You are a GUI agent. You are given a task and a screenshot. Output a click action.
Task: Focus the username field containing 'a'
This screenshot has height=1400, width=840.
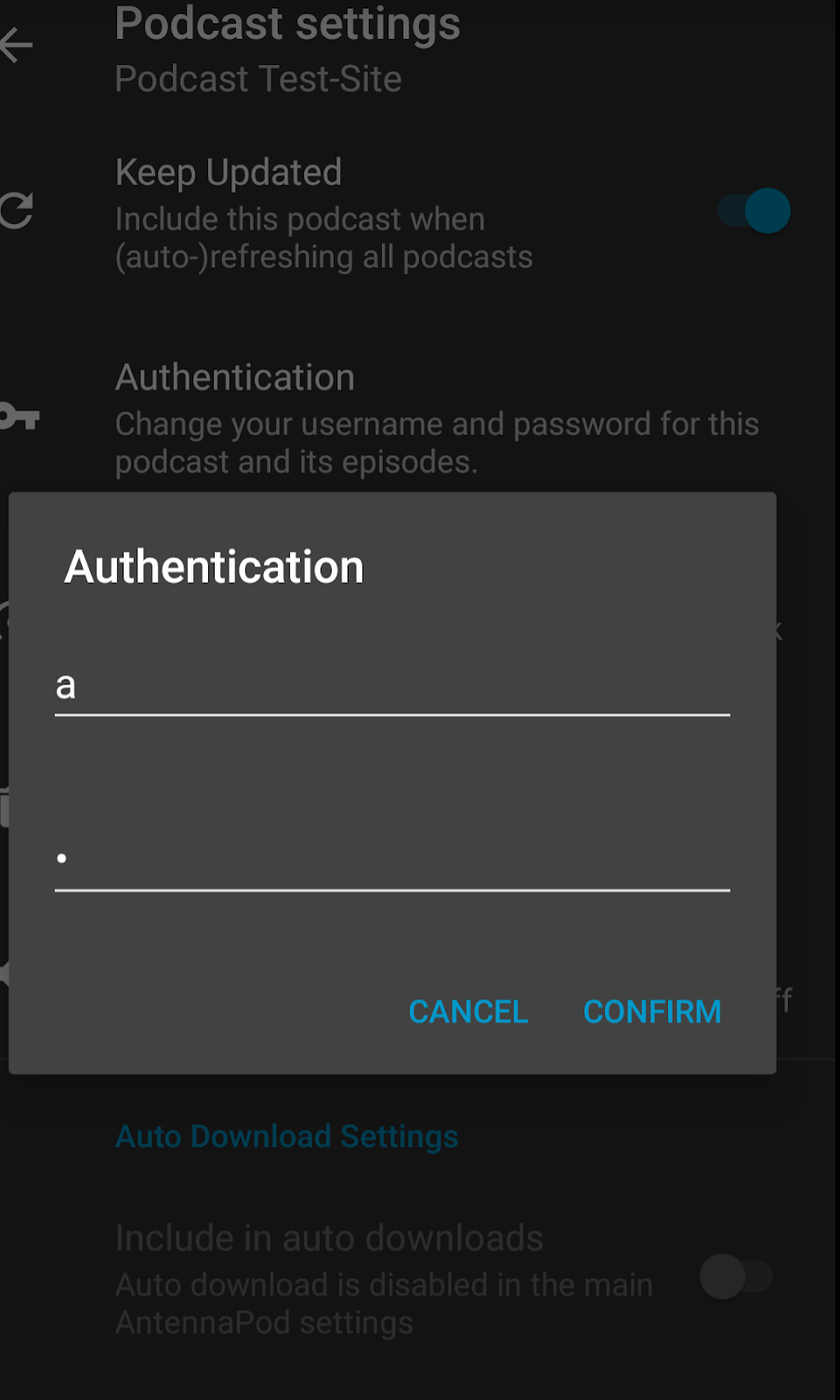point(392,686)
